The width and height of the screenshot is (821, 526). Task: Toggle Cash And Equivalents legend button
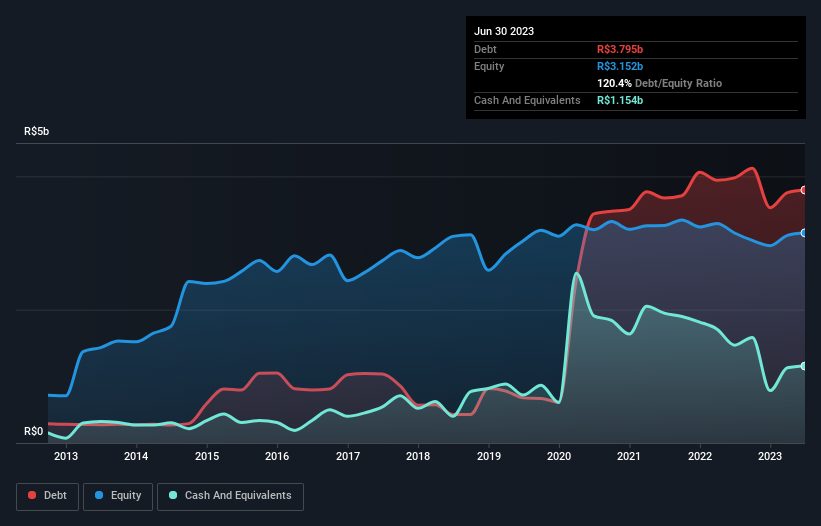click(x=230, y=495)
